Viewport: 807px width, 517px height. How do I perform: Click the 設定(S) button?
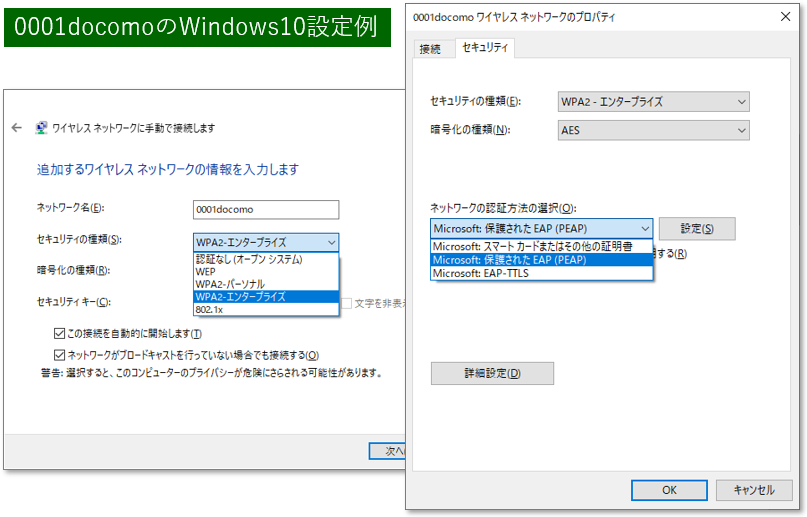click(x=697, y=228)
